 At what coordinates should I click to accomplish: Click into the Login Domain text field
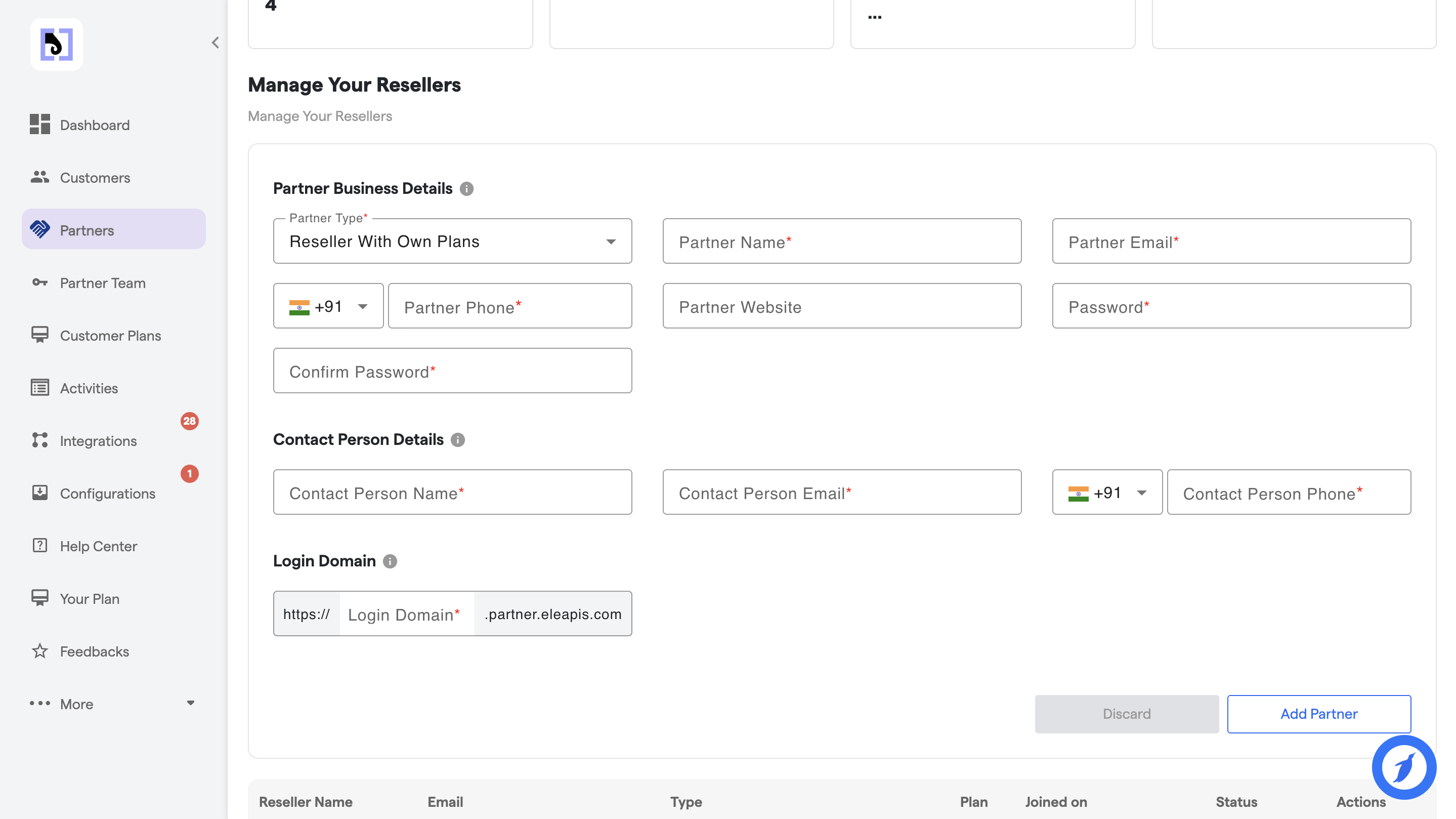coord(406,615)
